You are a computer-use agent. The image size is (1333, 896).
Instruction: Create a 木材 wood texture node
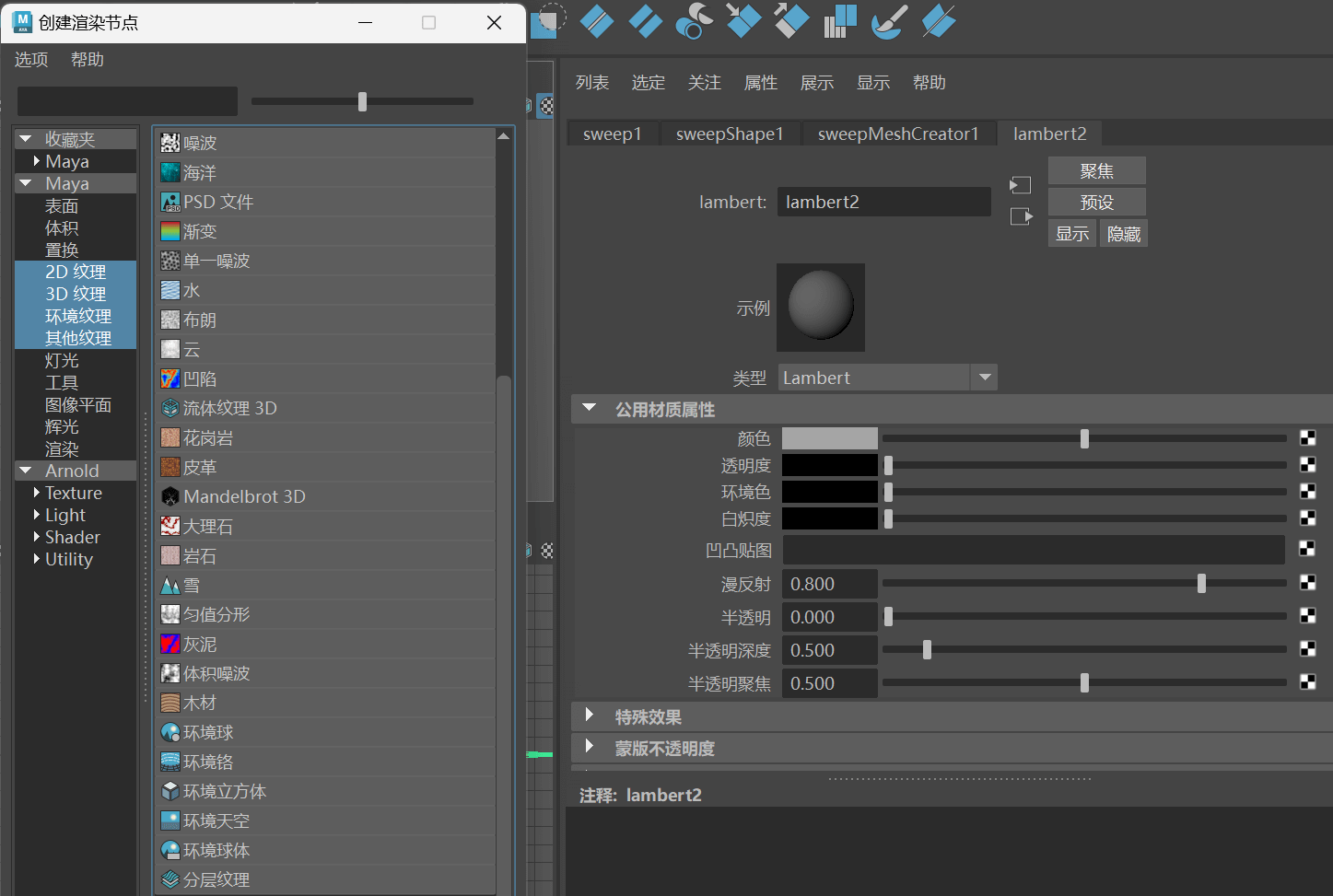click(x=324, y=703)
